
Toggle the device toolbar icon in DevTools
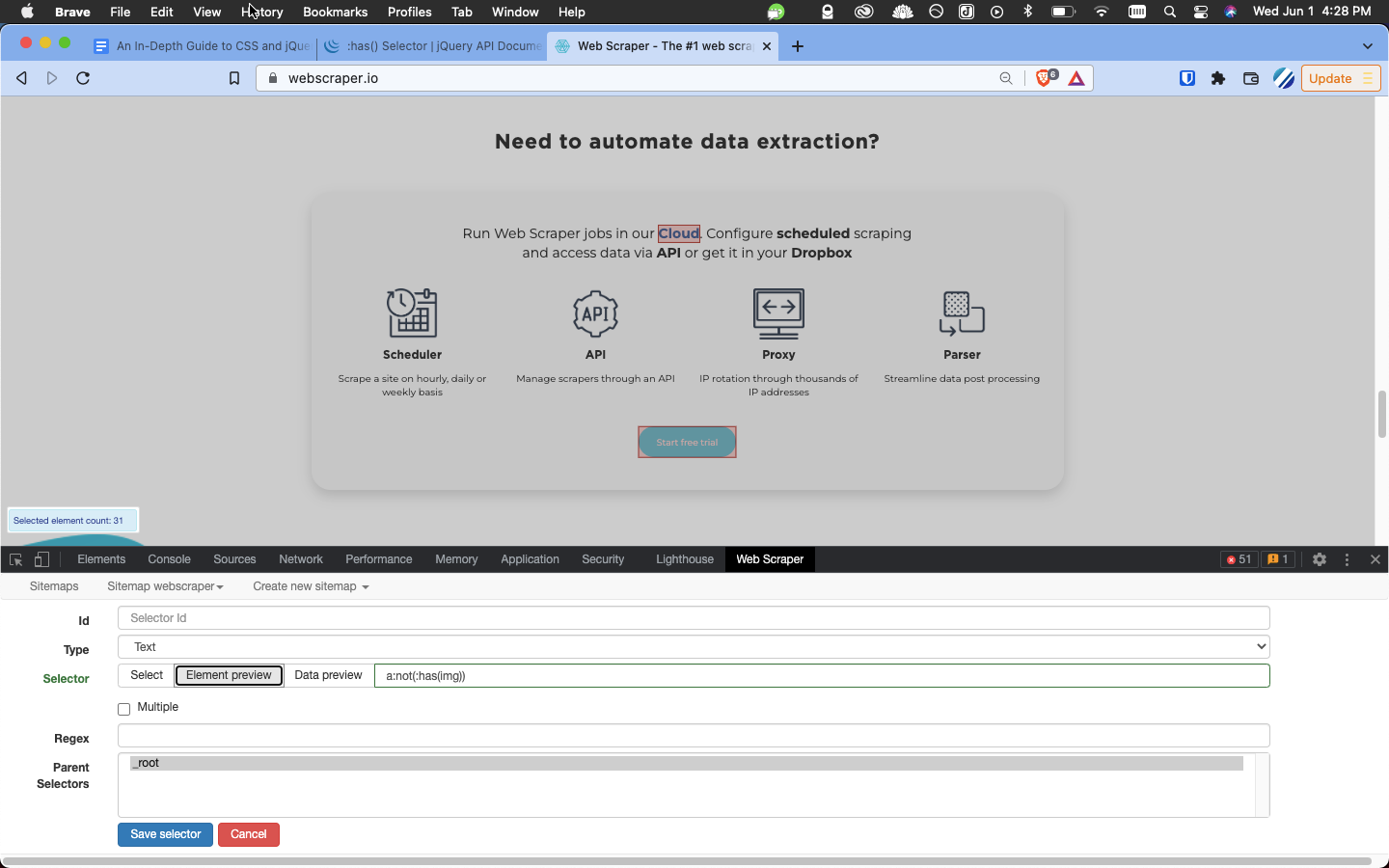41,559
